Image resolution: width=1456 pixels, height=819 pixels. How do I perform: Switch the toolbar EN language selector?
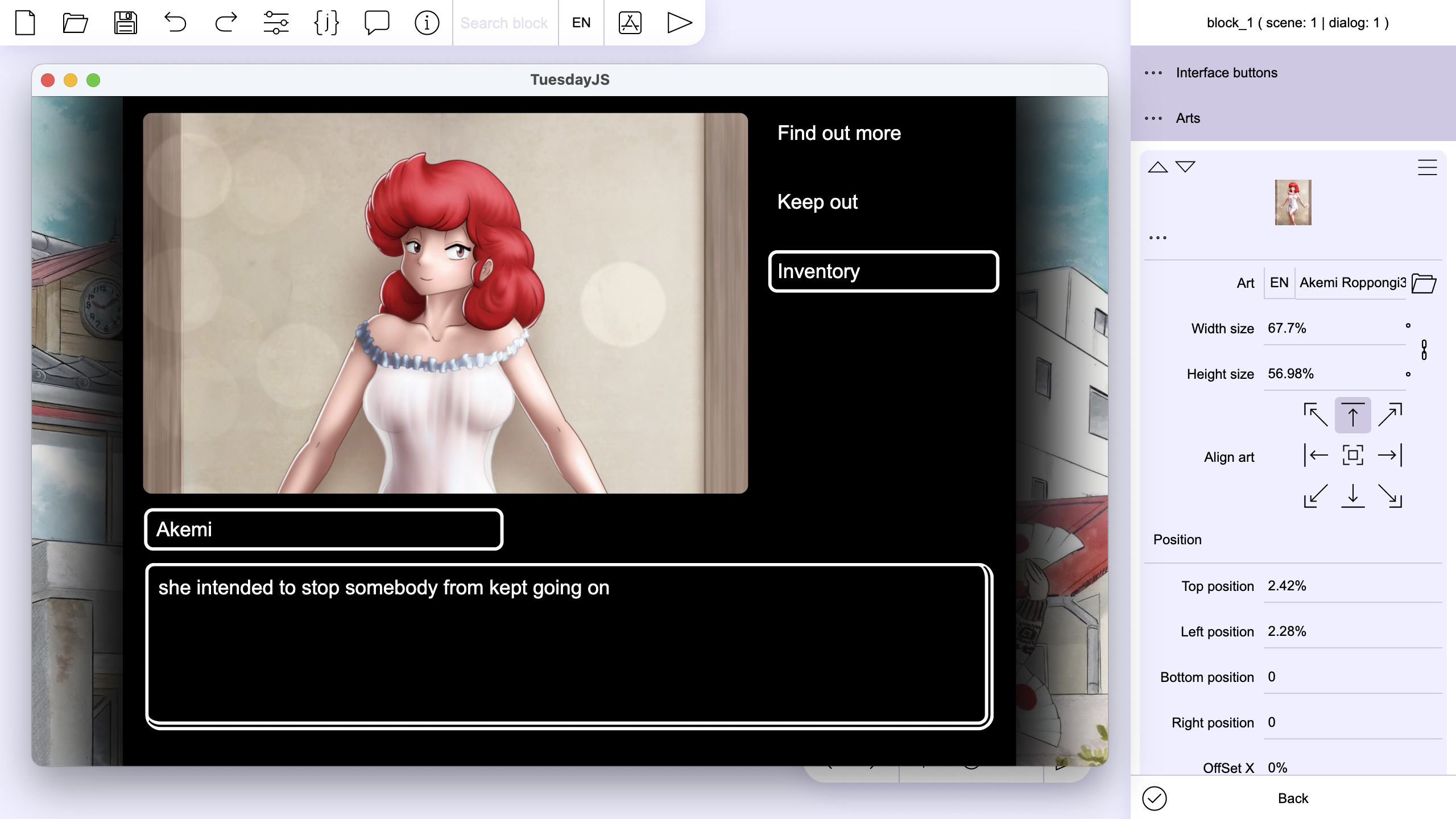pos(581,23)
